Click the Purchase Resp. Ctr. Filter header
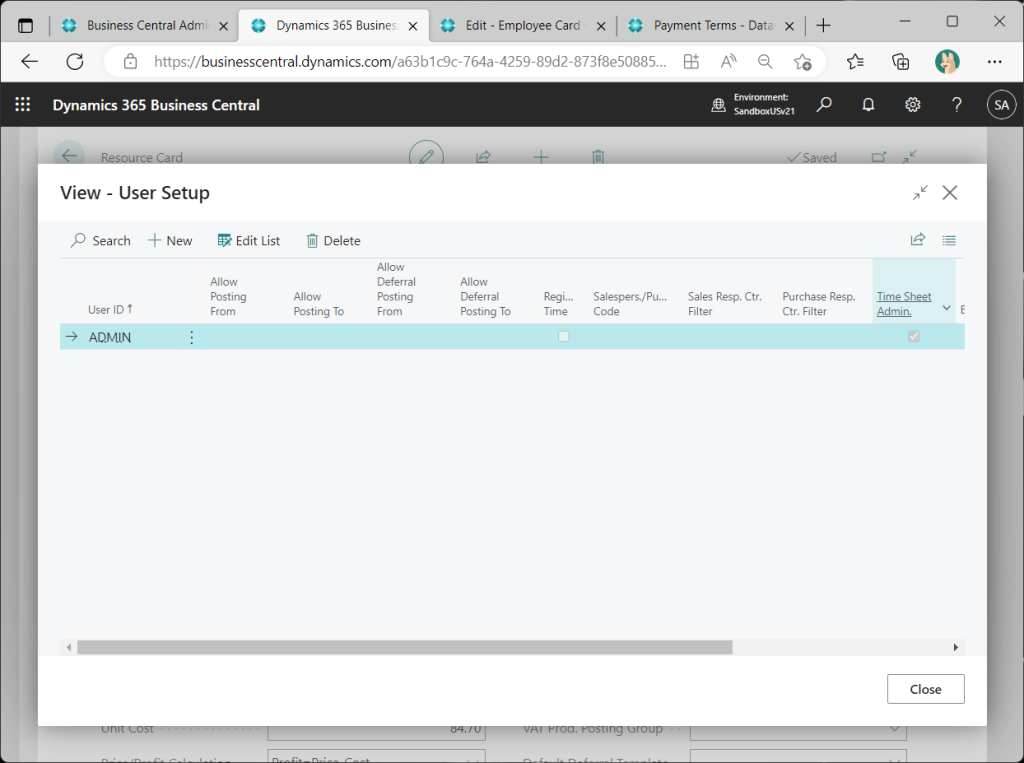The height and width of the screenshot is (763, 1024). pyautogui.click(x=819, y=304)
